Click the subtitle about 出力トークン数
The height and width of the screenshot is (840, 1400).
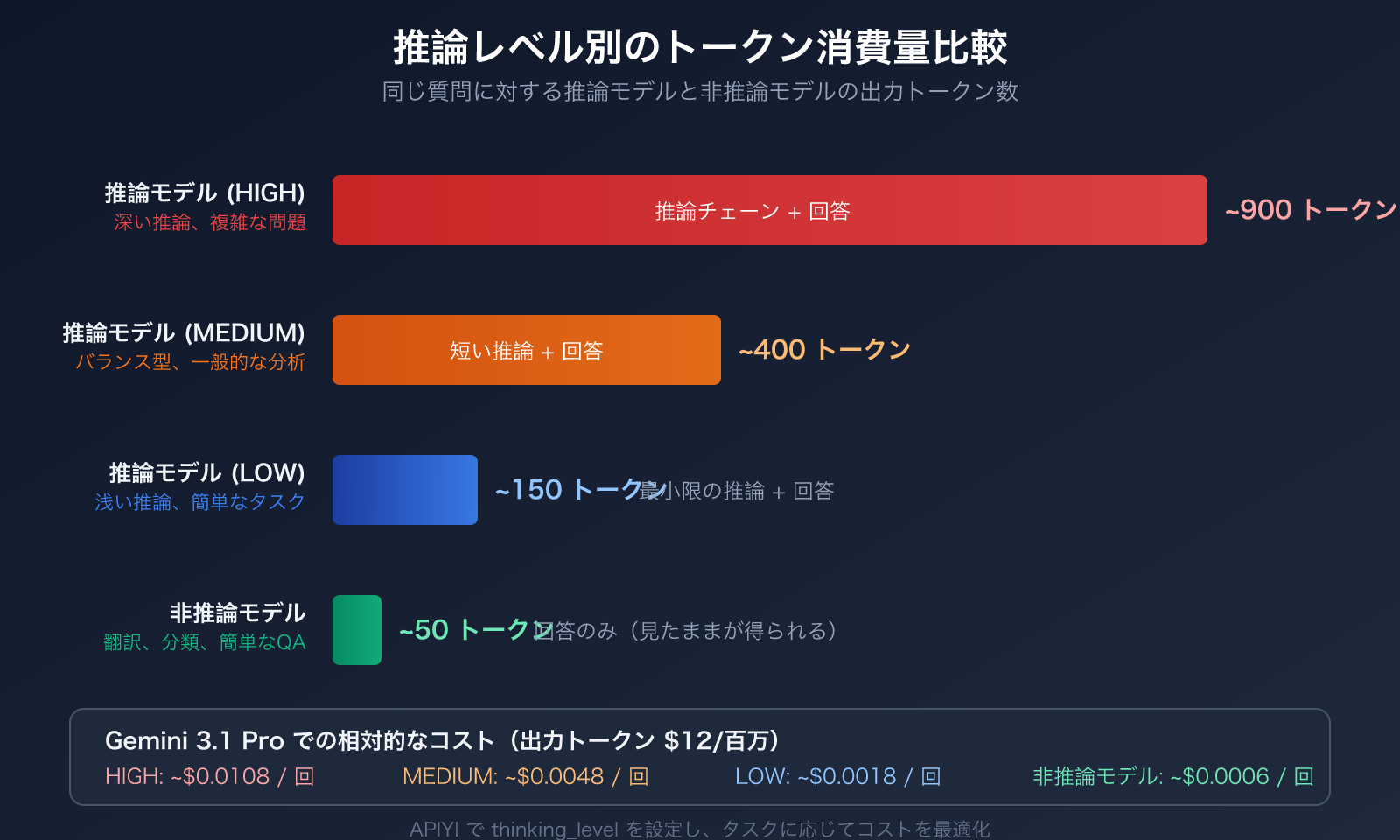(700, 91)
